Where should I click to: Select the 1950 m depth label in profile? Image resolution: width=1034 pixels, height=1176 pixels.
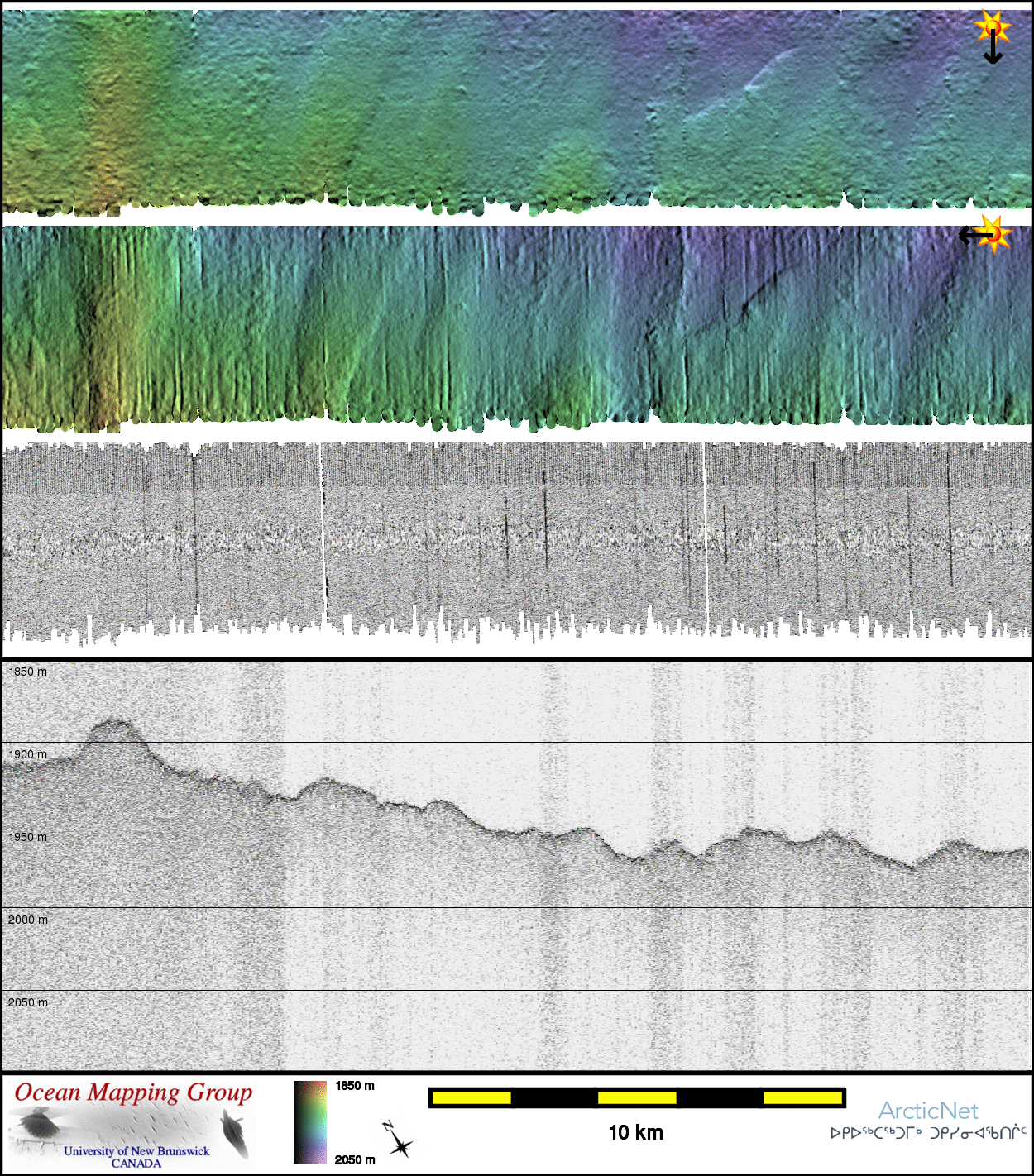point(28,837)
